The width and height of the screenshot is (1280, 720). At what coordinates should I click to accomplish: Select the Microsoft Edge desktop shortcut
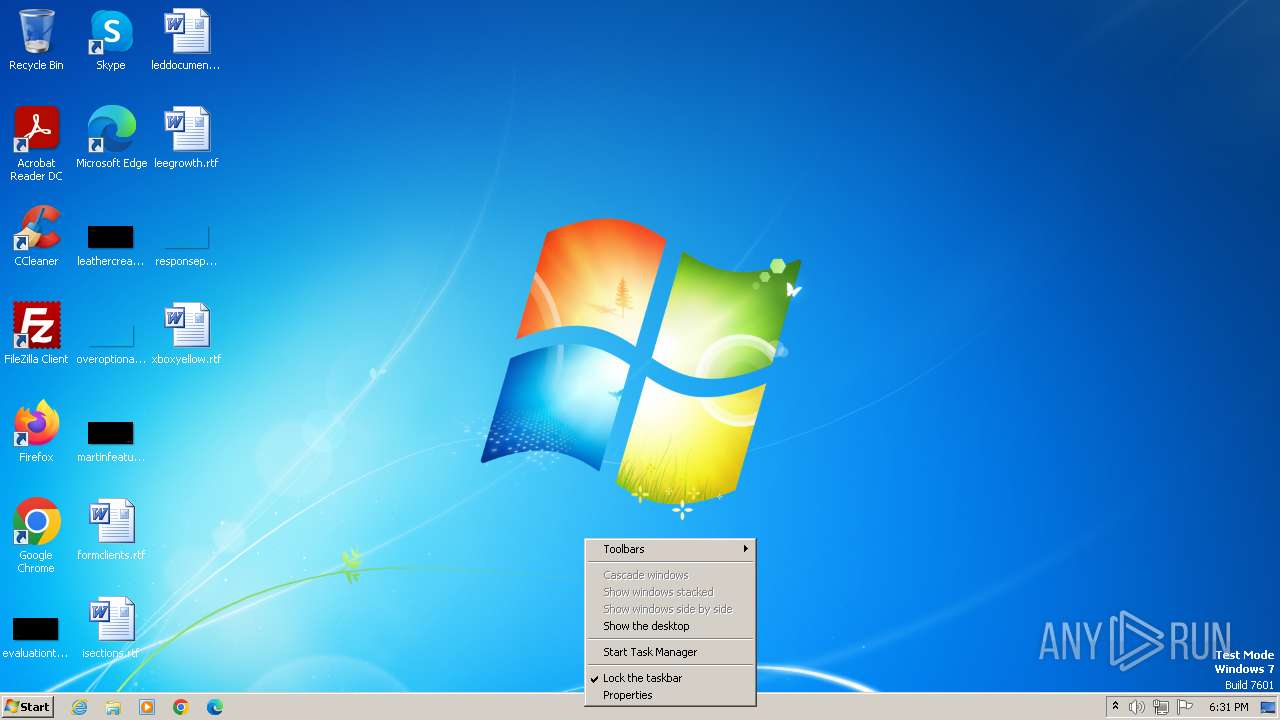point(111,138)
